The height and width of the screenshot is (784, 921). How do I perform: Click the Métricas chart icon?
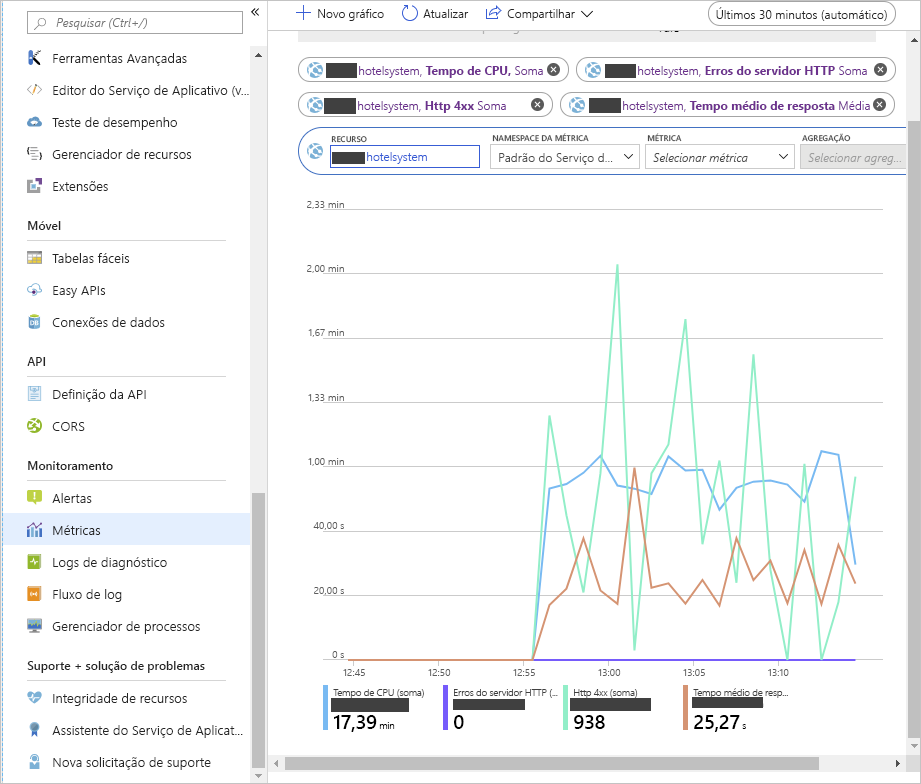(x=35, y=530)
